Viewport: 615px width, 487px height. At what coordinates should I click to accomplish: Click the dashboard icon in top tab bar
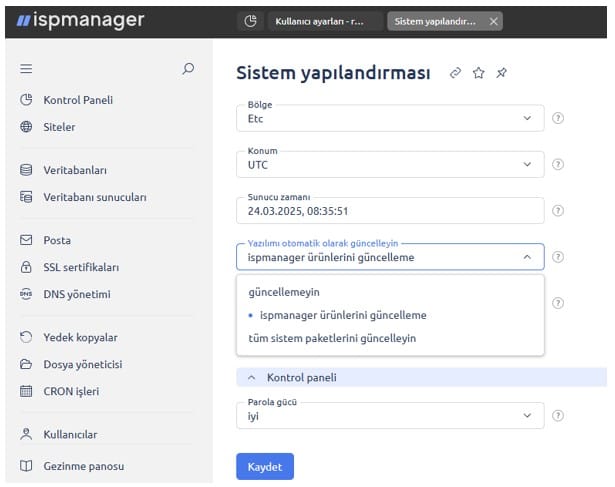click(x=250, y=21)
